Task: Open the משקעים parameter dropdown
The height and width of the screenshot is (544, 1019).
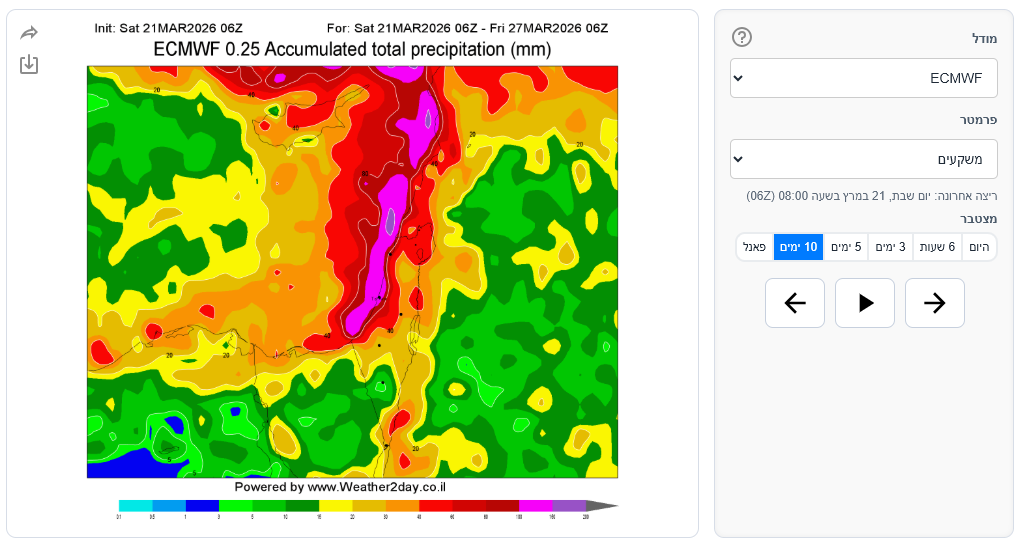Action: pyautogui.click(x=863, y=159)
